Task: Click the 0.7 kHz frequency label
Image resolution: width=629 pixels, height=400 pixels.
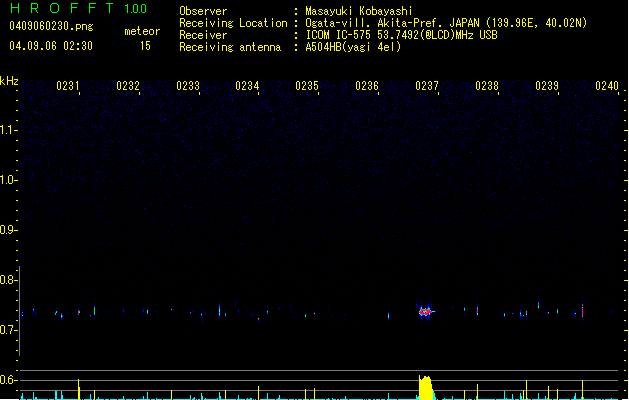Action: click(x=9, y=330)
